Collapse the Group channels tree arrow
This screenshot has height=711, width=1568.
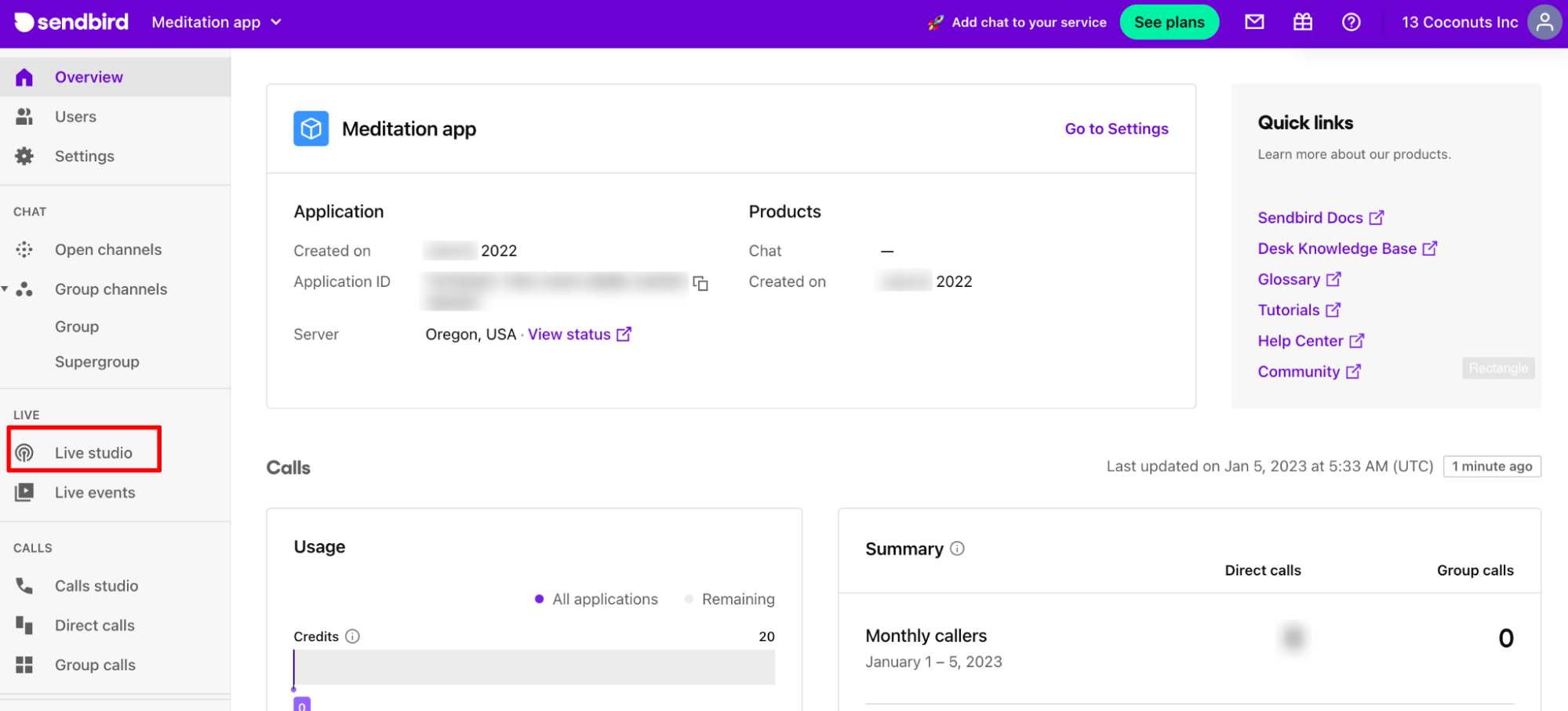5,289
